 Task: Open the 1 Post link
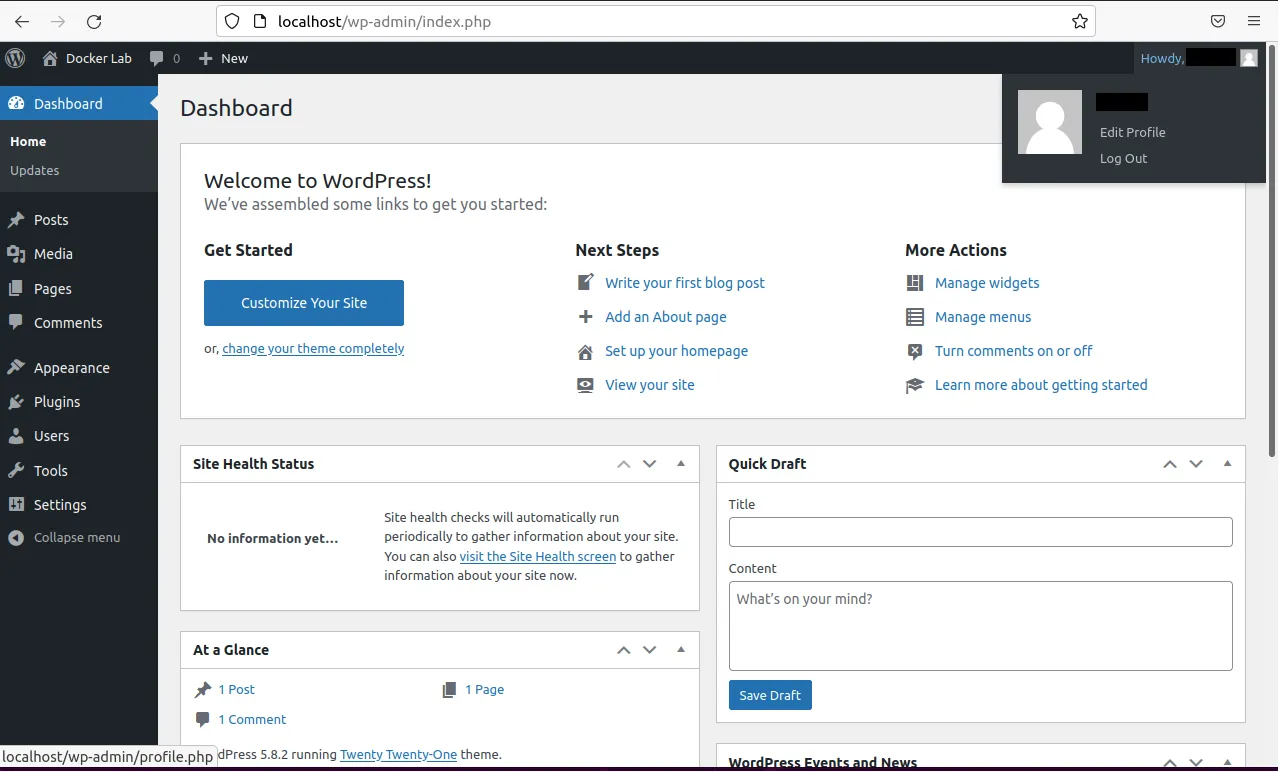coord(236,689)
